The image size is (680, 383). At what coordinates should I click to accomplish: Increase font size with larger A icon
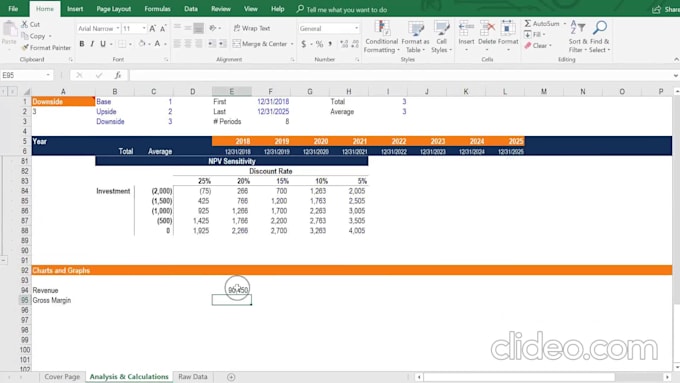click(x=153, y=29)
